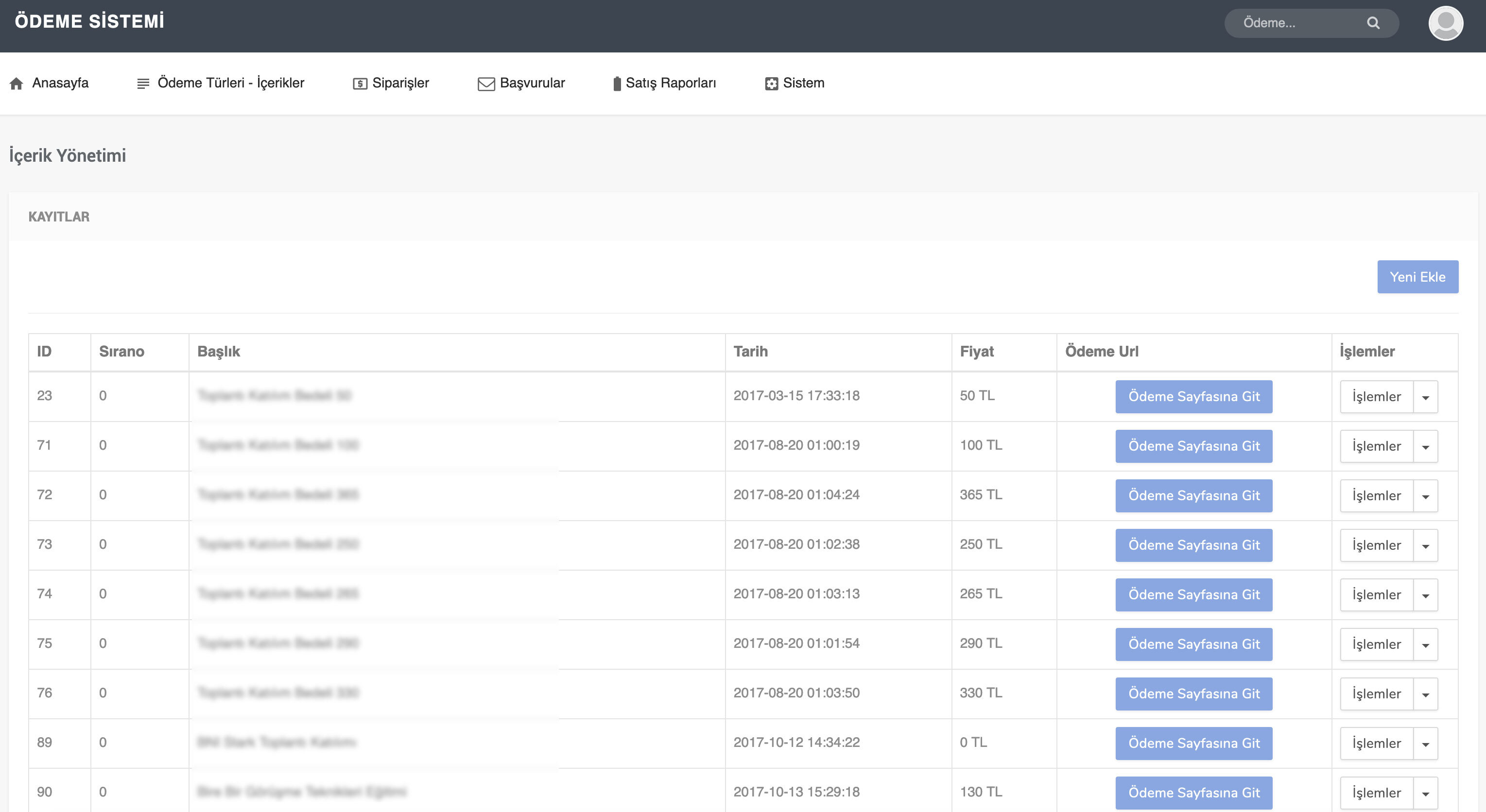Expand İşlemler dropdown arrow for ID 71
Viewport: 1486px width, 812px height.
(1425, 446)
